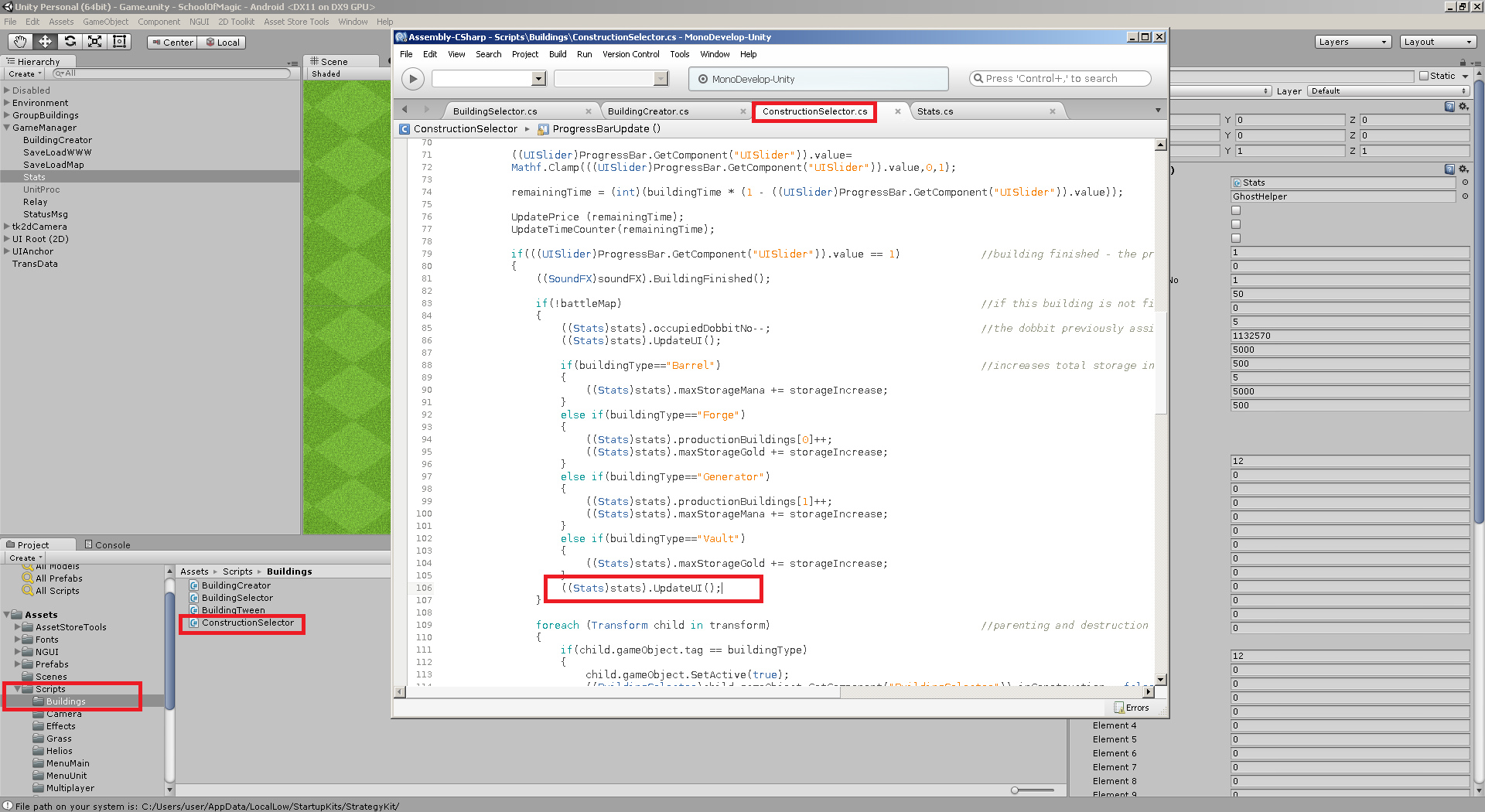This screenshot has width=1485, height=812.
Task: Click ConstructionSelector in the class breadcrumb
Action: pyautogui.click(x=465, y=128)
